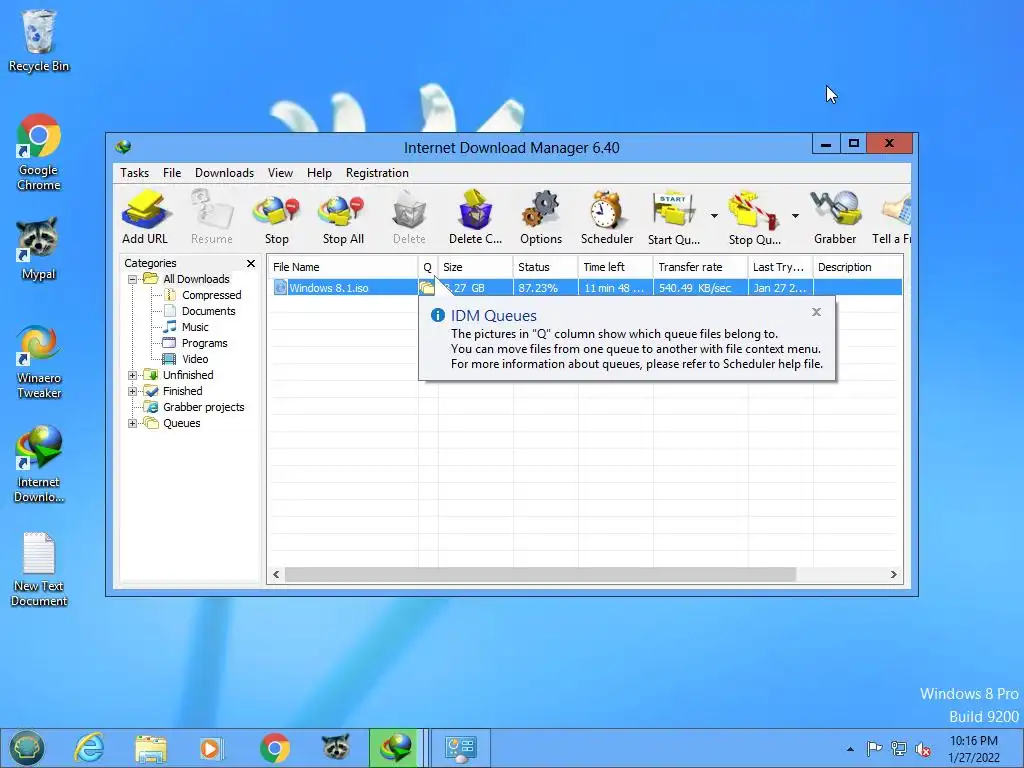The height and width of the screenshot is (768, 1024).
Task: Sort by Size column header
Action: click(x=475, y=267)
